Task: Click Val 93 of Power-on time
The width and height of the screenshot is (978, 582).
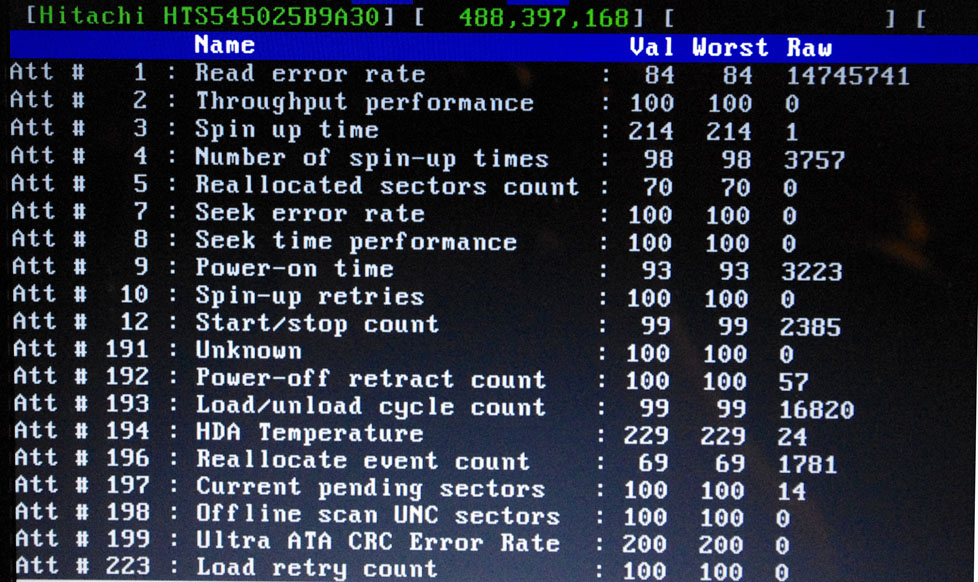Action: [x=656, y=271]
